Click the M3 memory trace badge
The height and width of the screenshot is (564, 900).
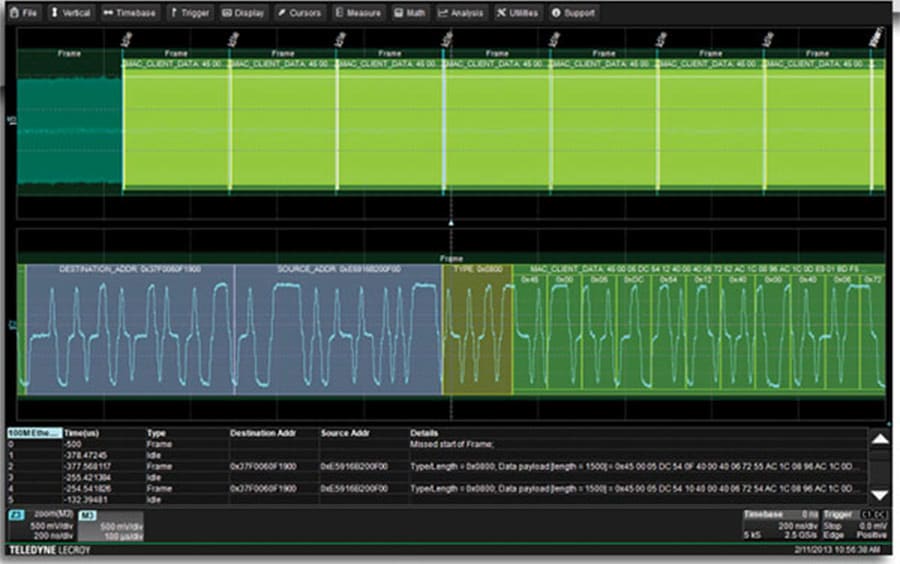[x=87, y=515]
